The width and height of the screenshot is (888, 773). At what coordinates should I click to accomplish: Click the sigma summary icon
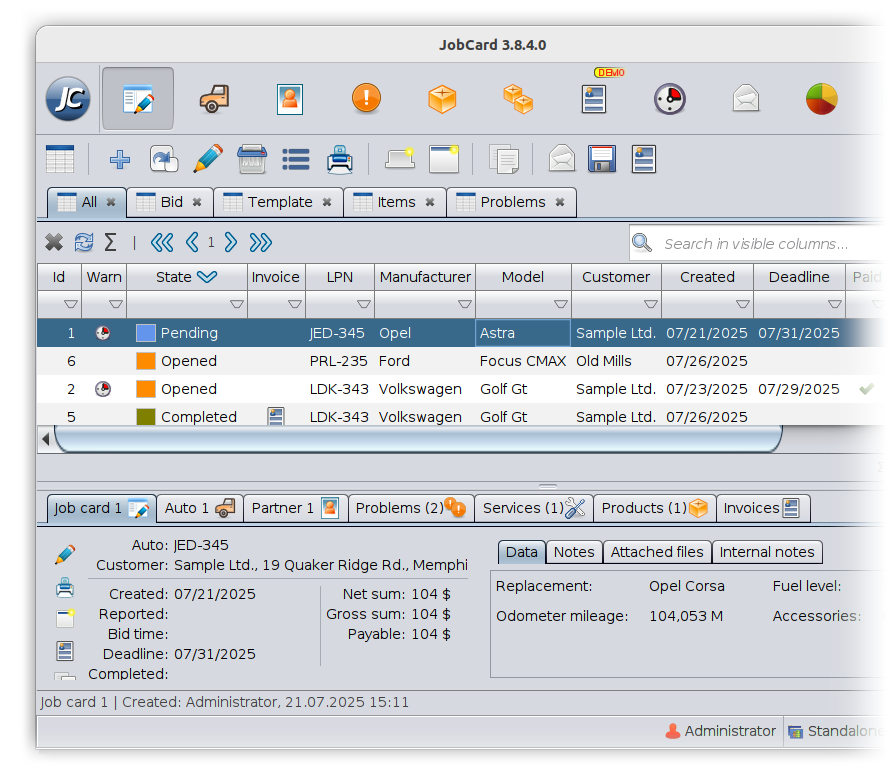[111, 242]
